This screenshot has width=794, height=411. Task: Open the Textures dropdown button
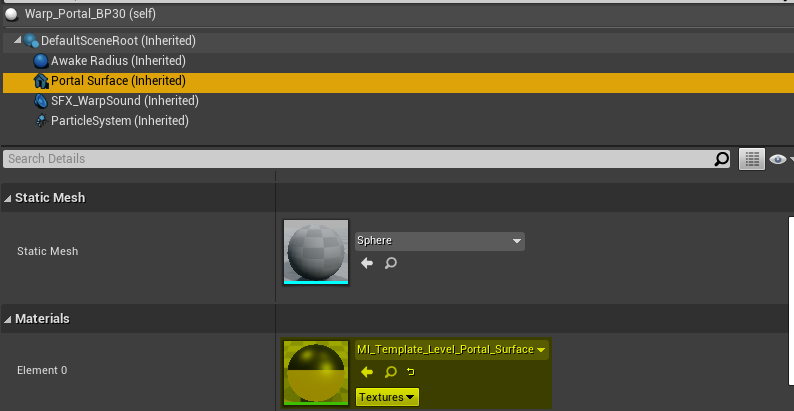pos(387,397)
